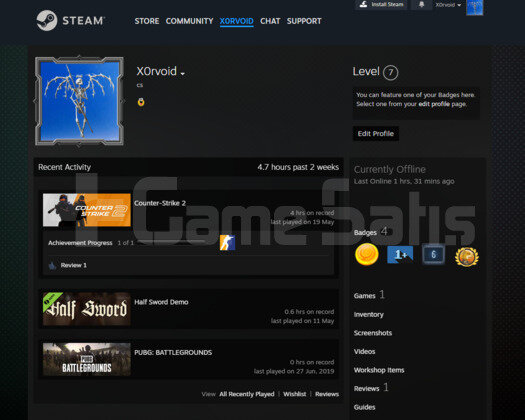Click the Level 7 circle badge
Image resolution: width=525 pixels, height=420 pixels.
tap(390, 72)
